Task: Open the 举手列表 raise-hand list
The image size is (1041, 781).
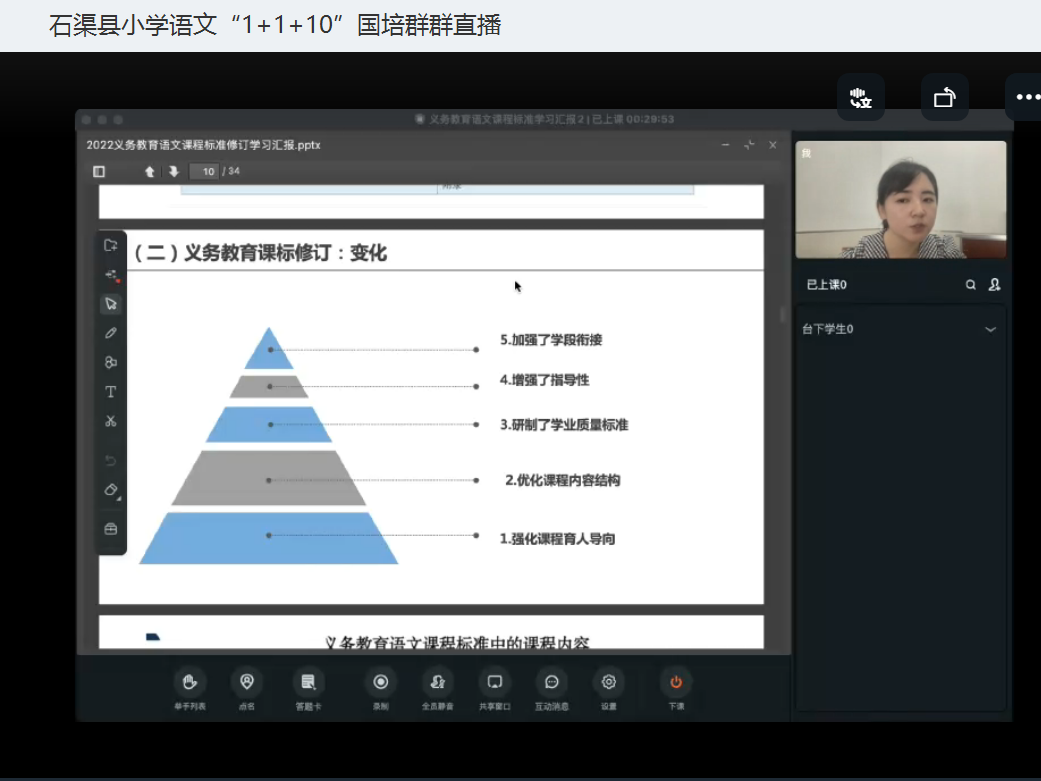Action: pos(189,683)
